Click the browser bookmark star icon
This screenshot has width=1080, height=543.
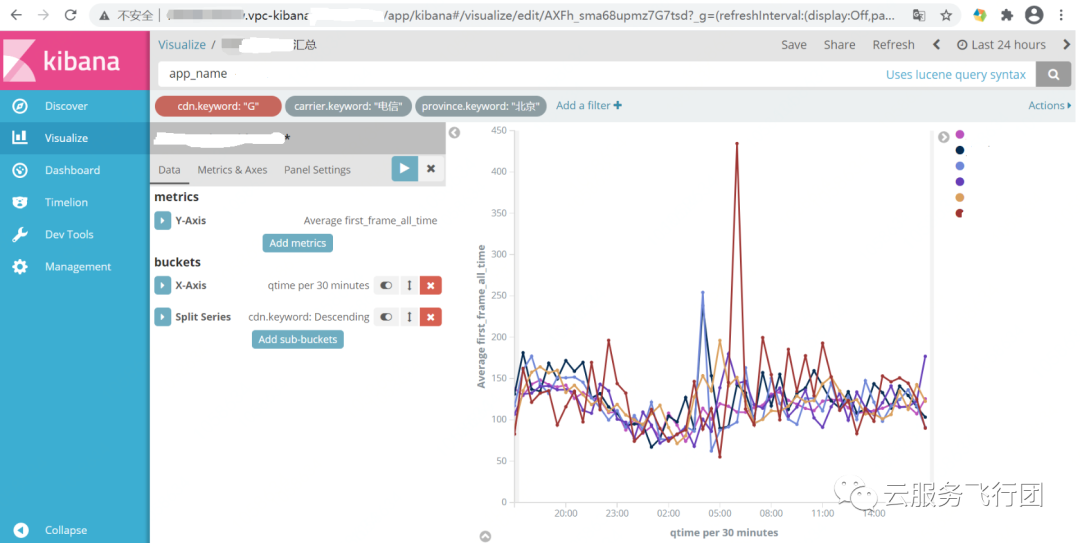tap(946, 15)
